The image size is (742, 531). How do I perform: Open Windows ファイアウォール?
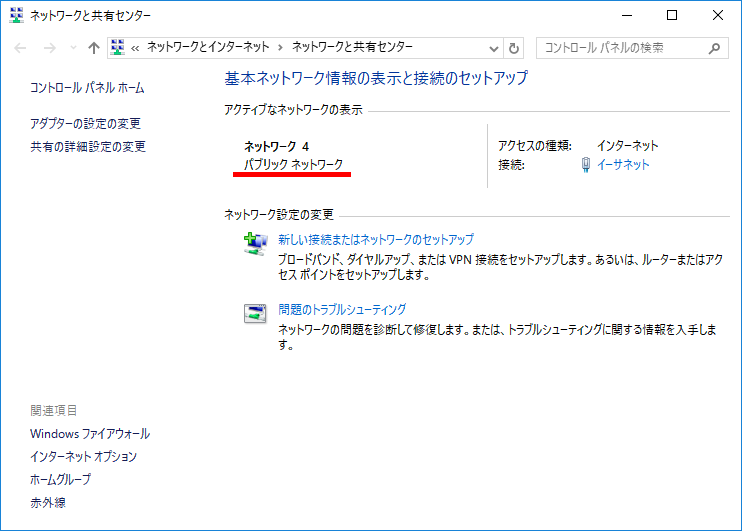click(90, 434)
